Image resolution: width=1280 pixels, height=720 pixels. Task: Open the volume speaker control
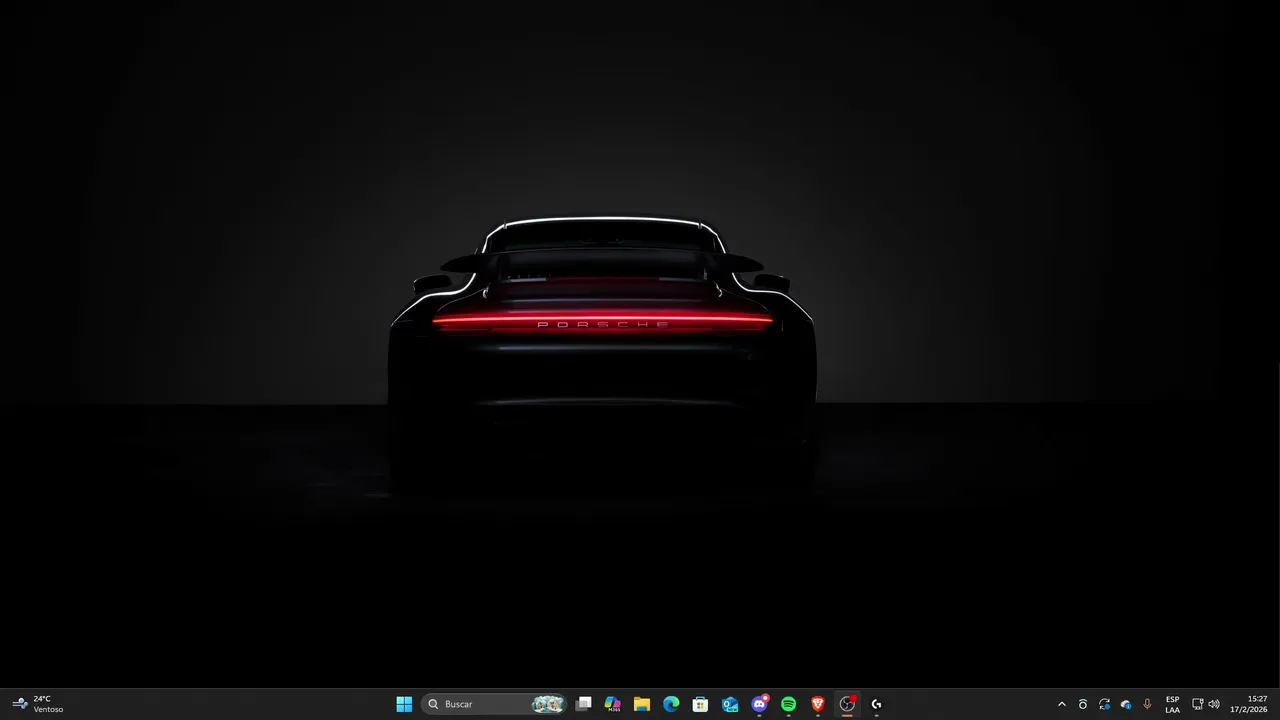click(1214, 704)
